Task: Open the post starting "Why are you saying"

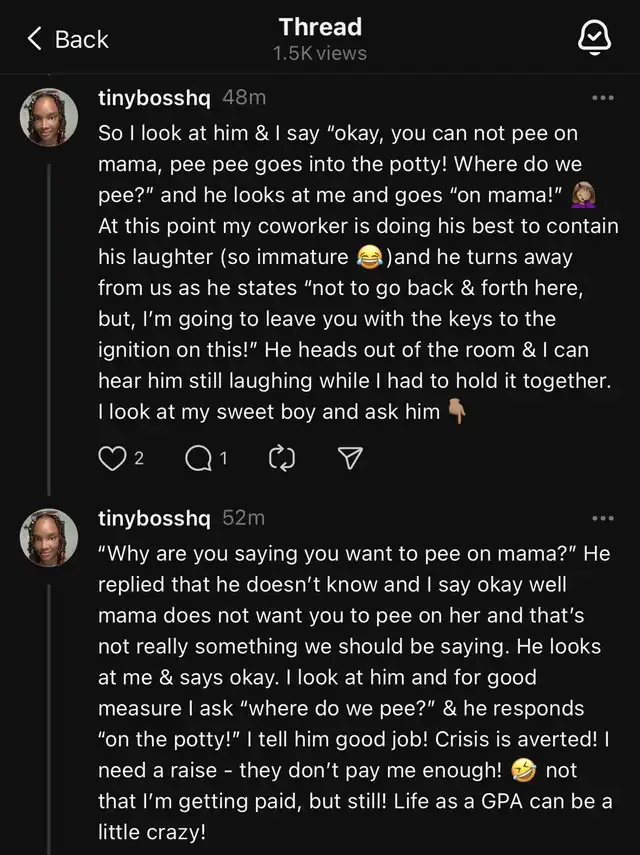Action: click(354, 693)
